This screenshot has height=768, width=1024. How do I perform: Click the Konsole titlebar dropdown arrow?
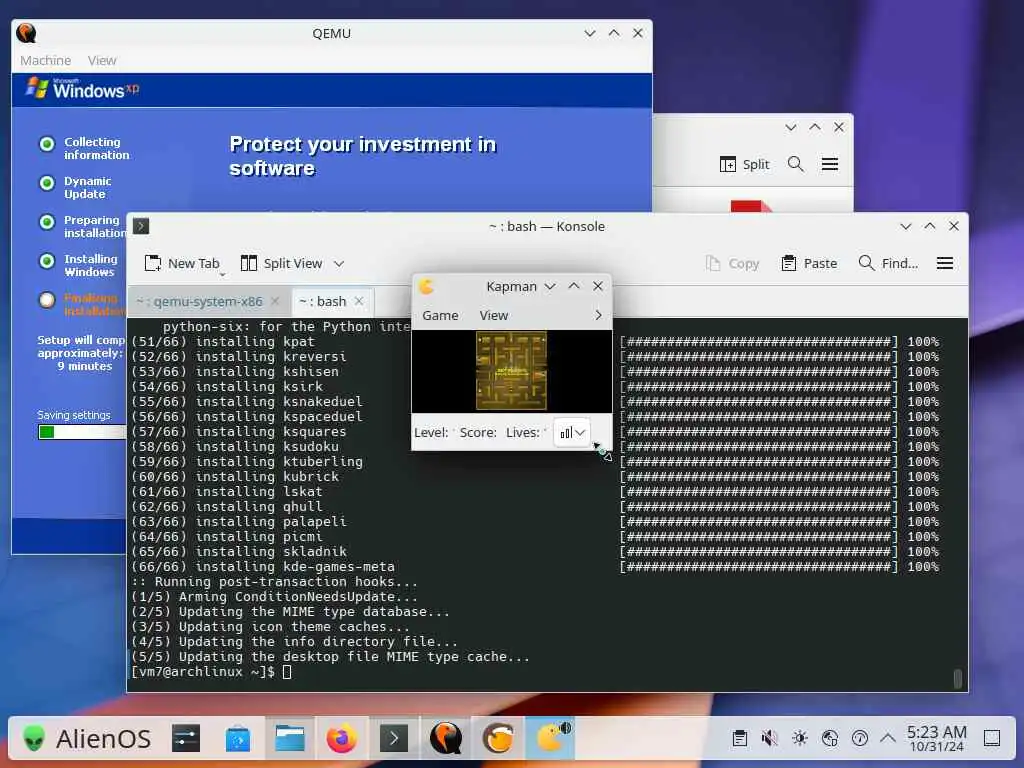[x=906, y=226]
